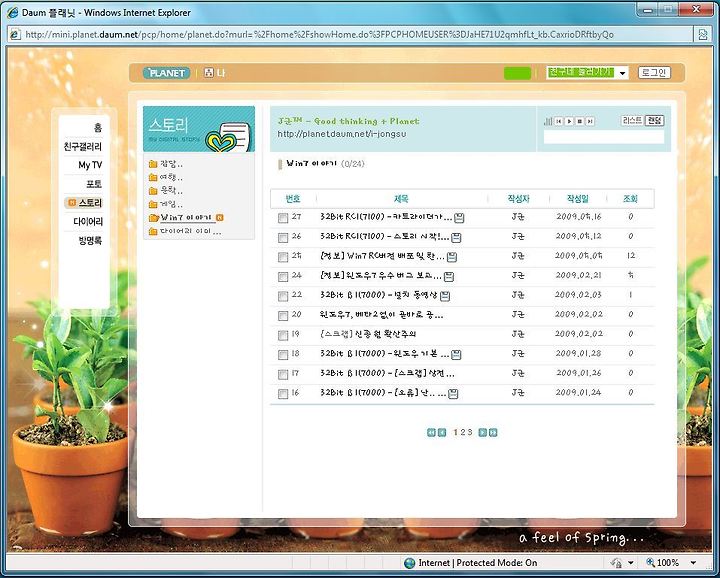720x578 pixels.
Task: Open 다이어리 in the side menu
Action: [88, 222]
